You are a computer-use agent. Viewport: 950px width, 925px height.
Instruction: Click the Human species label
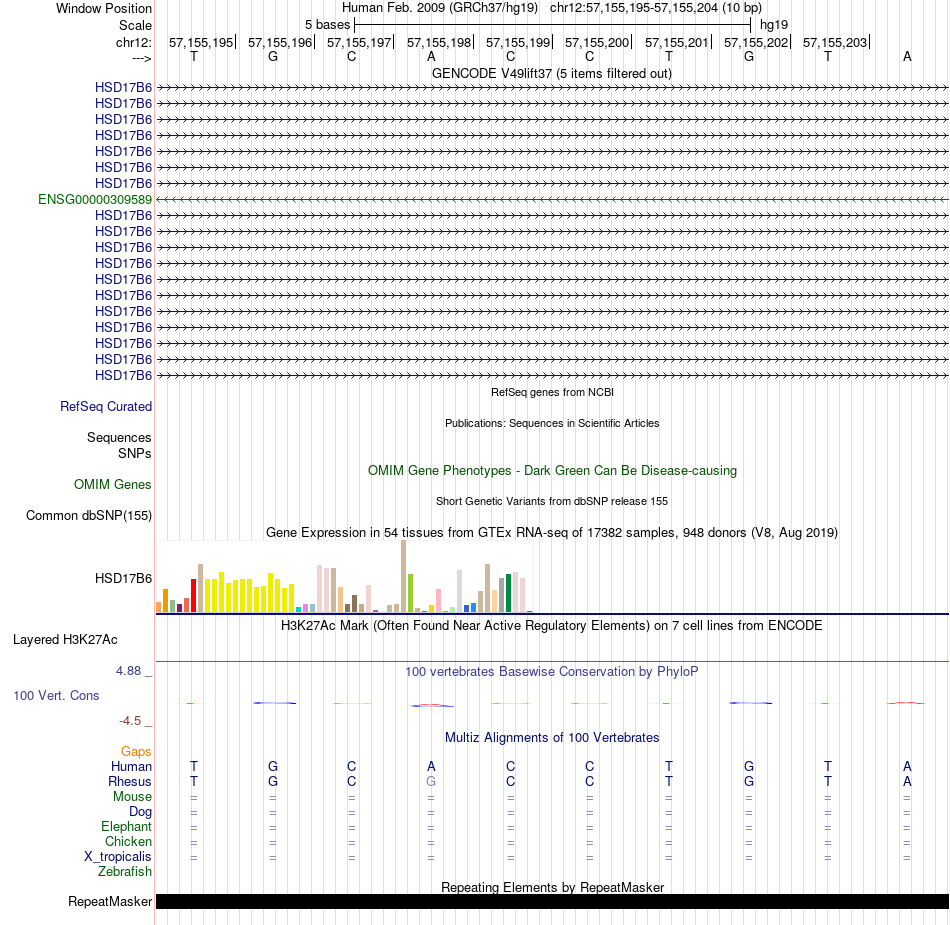pos(131,766)
